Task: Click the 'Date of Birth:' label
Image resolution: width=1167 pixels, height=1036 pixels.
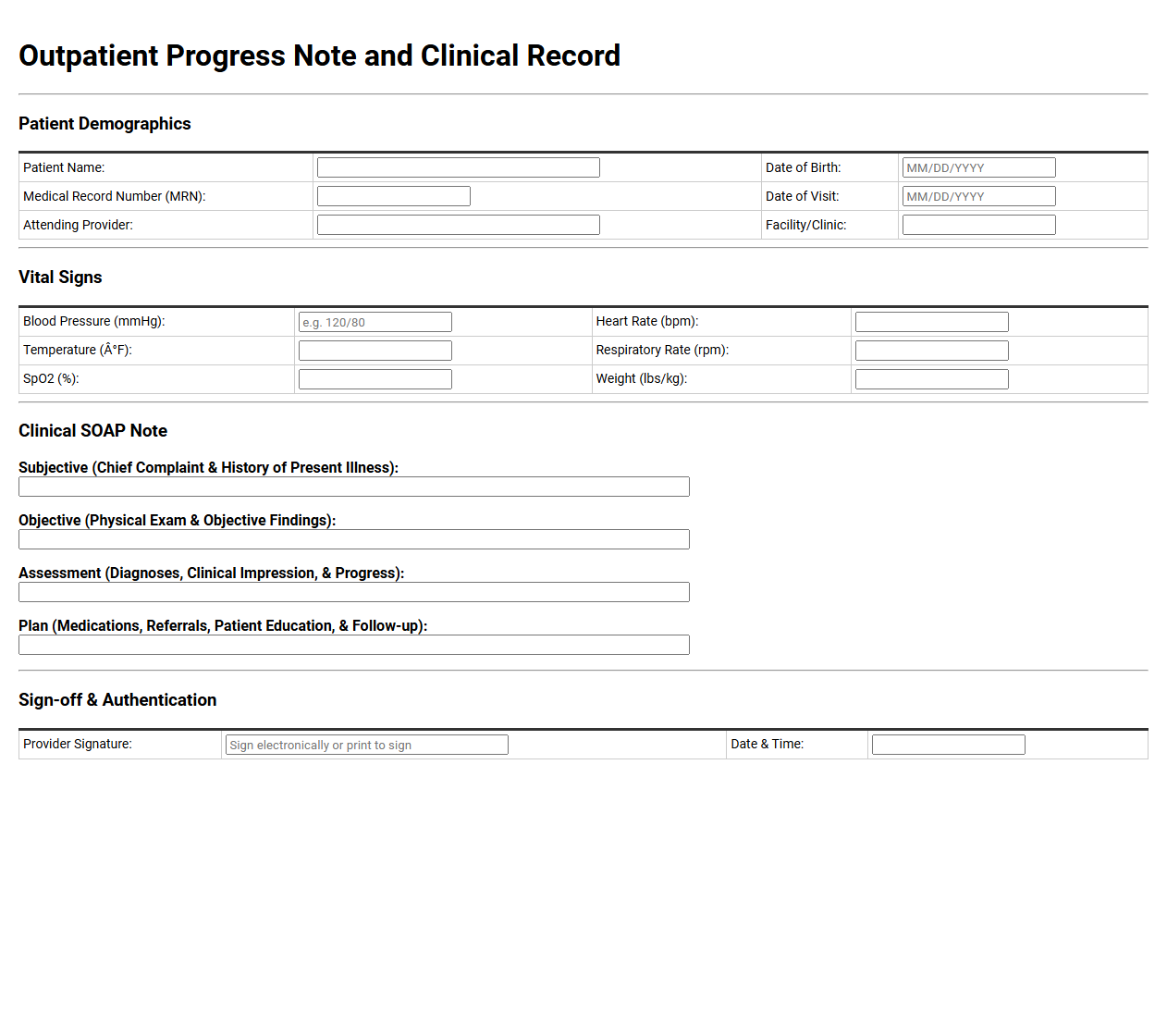Action: pos(803,167)
